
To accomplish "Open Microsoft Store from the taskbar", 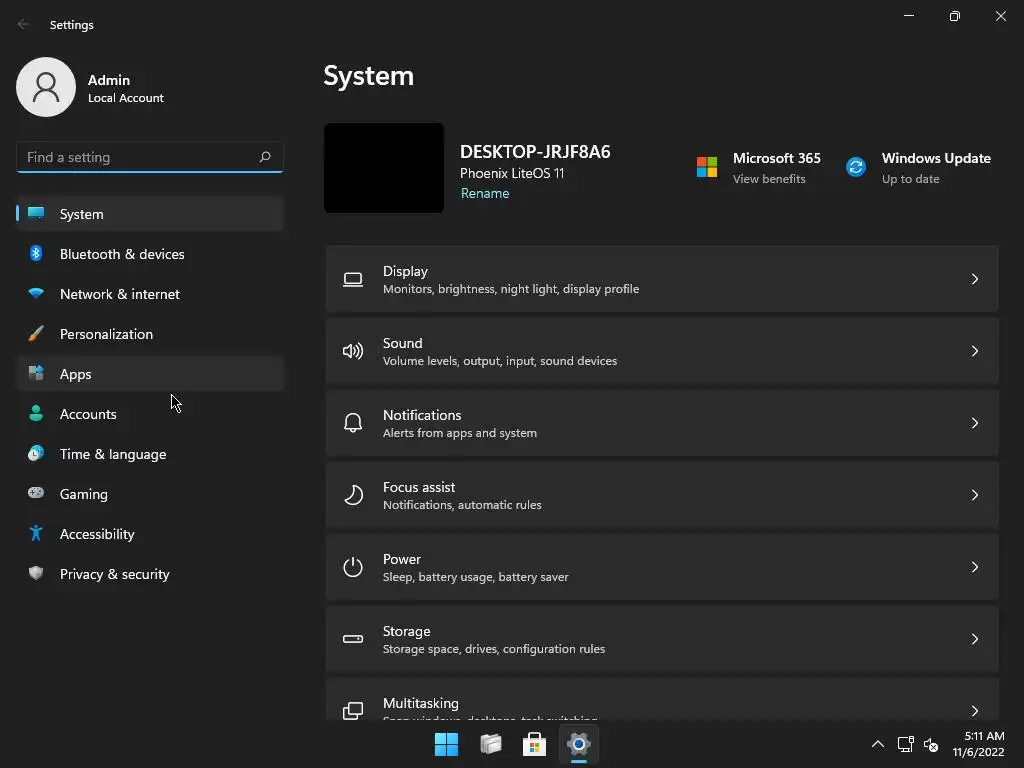I will pyautogui.click(x=534, y=744).
